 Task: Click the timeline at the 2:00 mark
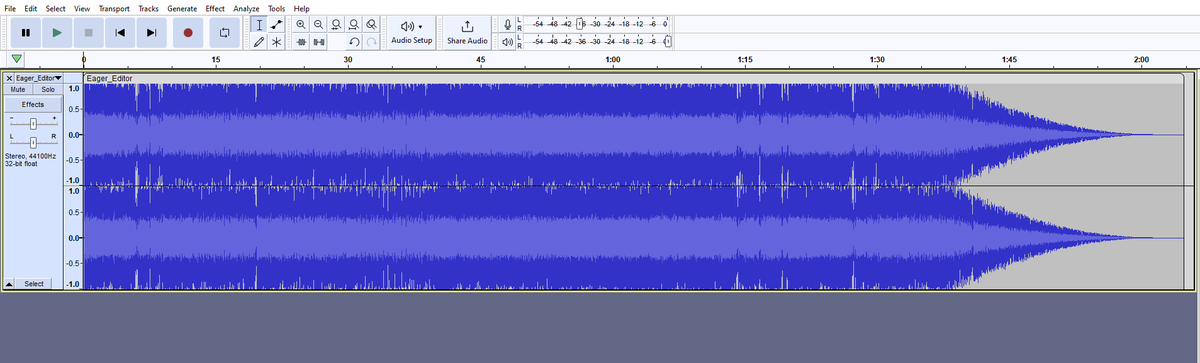pos(1142,61)
